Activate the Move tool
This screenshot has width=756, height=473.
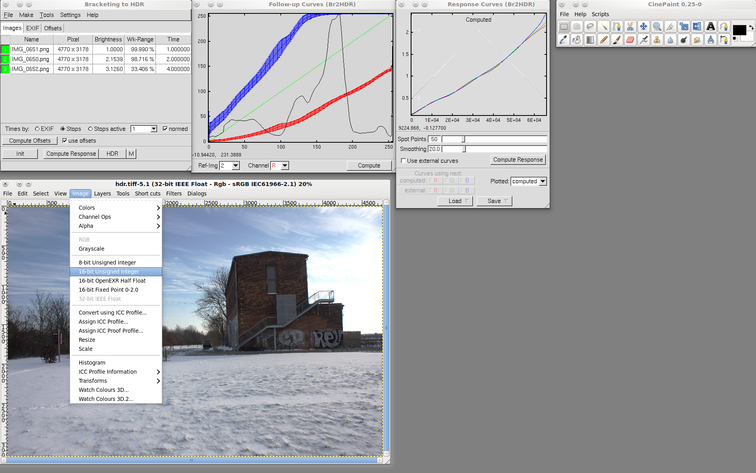(x=643, y=27)
